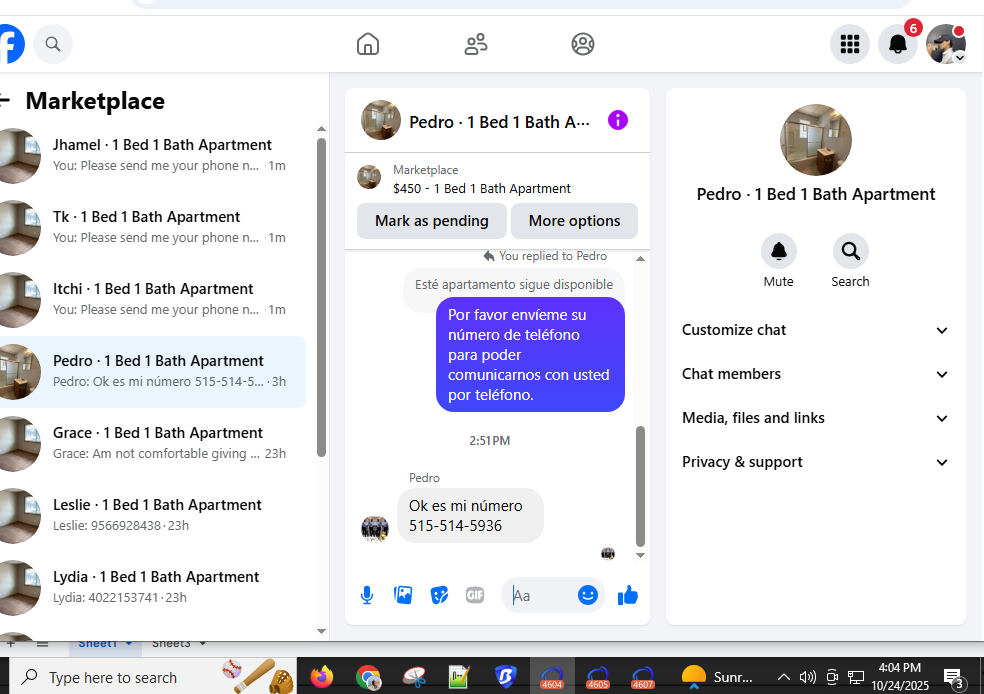Screen dimensions: 984x694
Task: Open taskbar app labeled 4607
Action: pyautogui.click(x=643, y=677)
